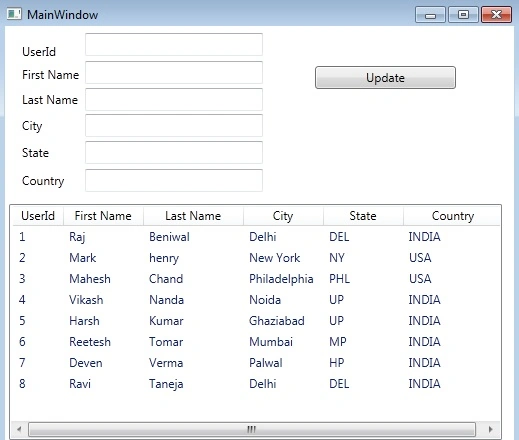This screenshot has width=519, height=440.
Task: Select the row for Reetesh Tomar
Action: coord(256,342)
